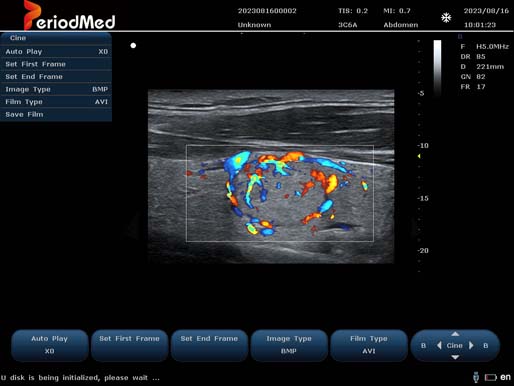
Task: Click the Cine menu header
Action: click(x=56, y=38)
